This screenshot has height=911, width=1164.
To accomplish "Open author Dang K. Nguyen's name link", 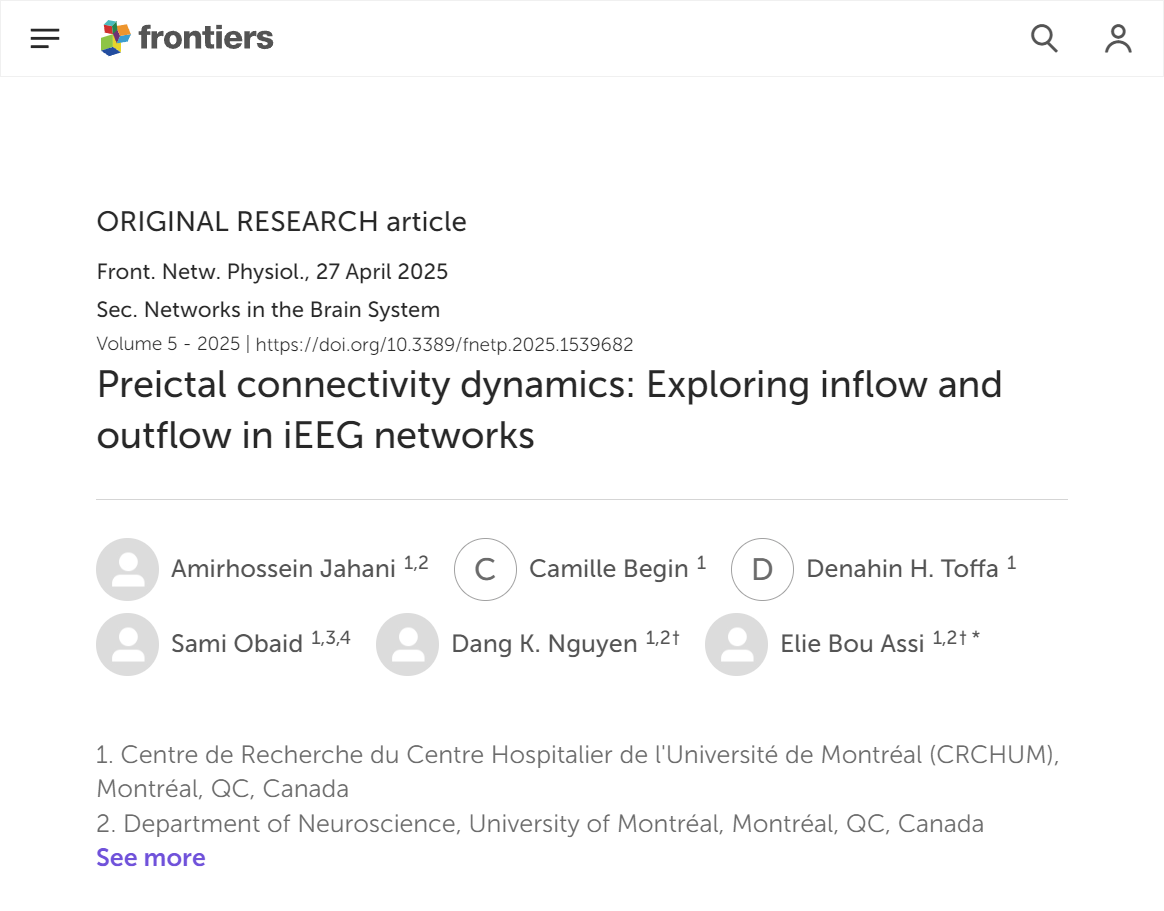I will [x=544, y=644].
